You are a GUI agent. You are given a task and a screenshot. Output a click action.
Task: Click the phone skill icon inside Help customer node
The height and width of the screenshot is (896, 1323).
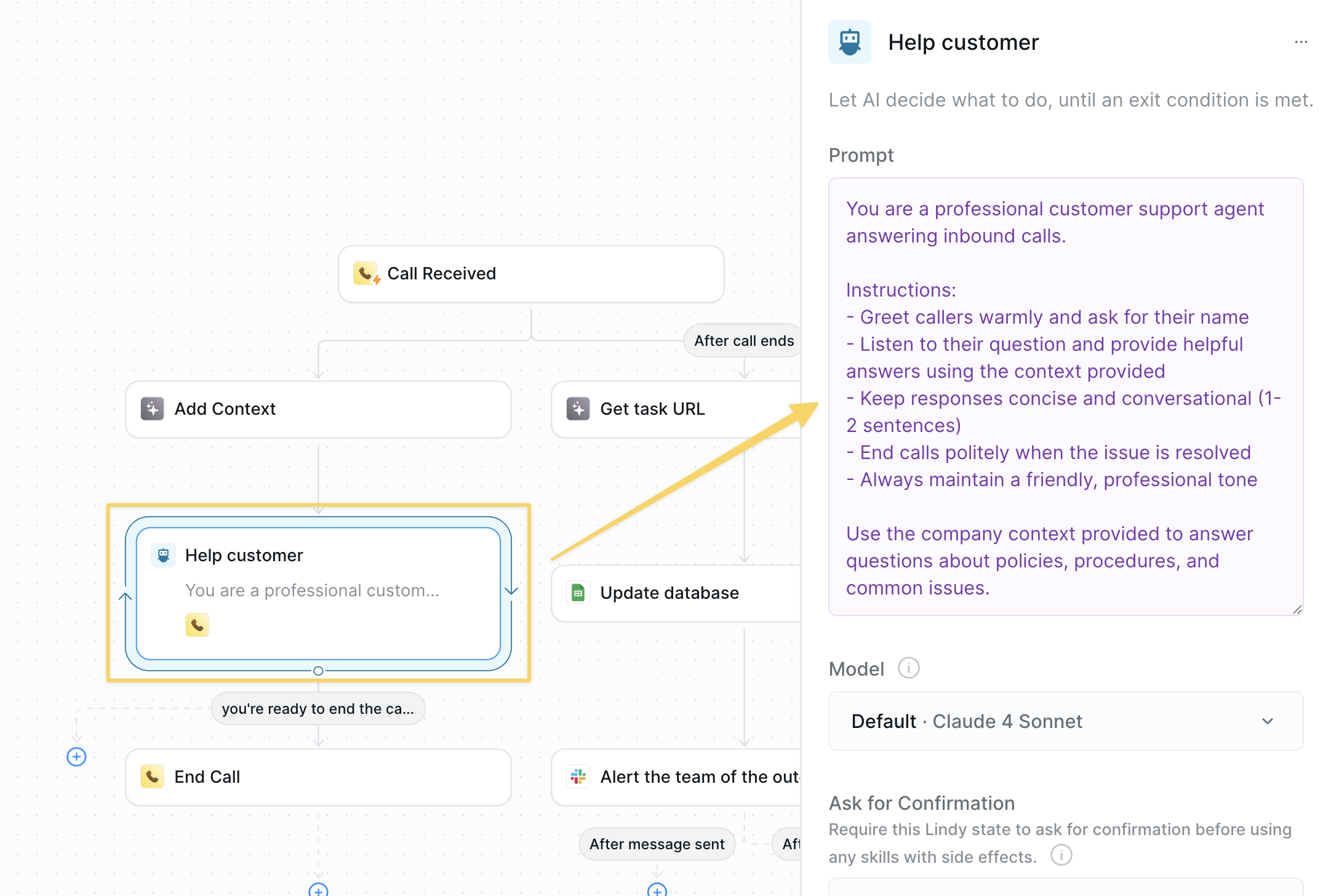click(197, 625)
